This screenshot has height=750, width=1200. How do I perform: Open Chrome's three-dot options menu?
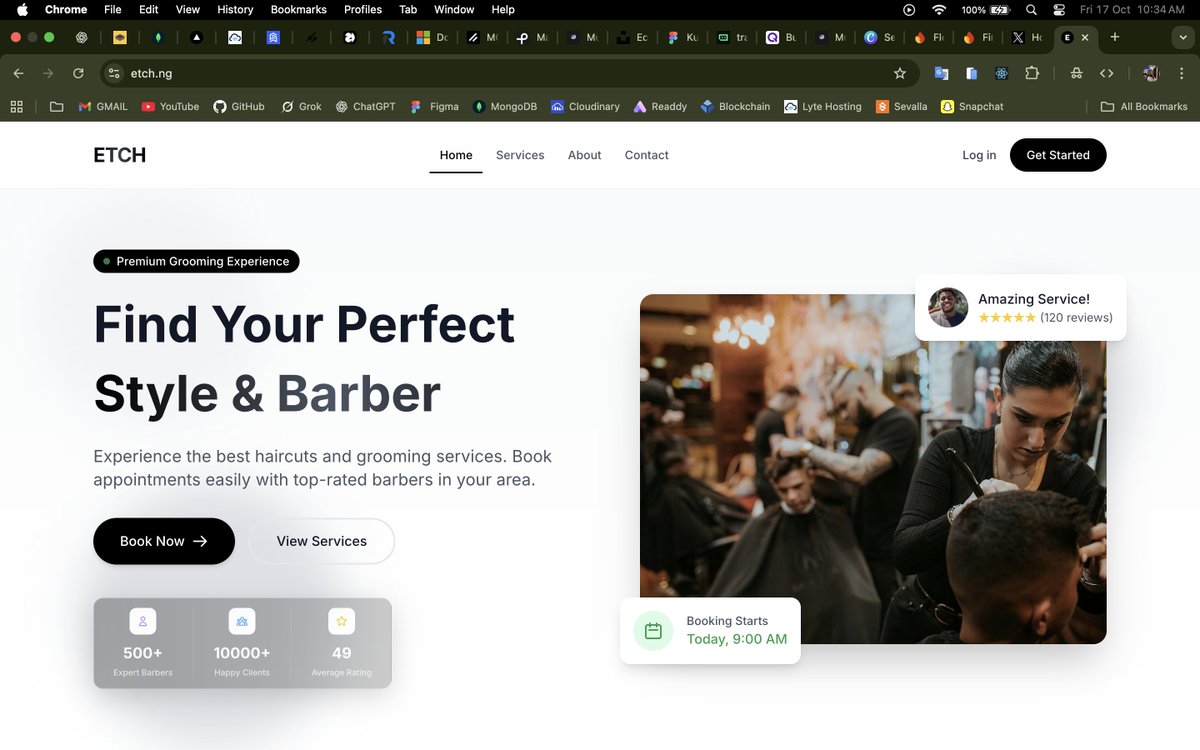coord(1182,73)
